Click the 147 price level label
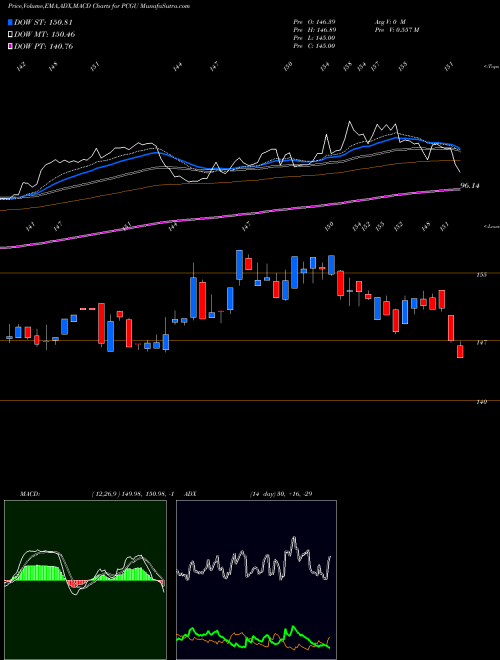Image resolution: width=500 pixels, height=660 pixels. pyautogui.click(x=481, y=343)
